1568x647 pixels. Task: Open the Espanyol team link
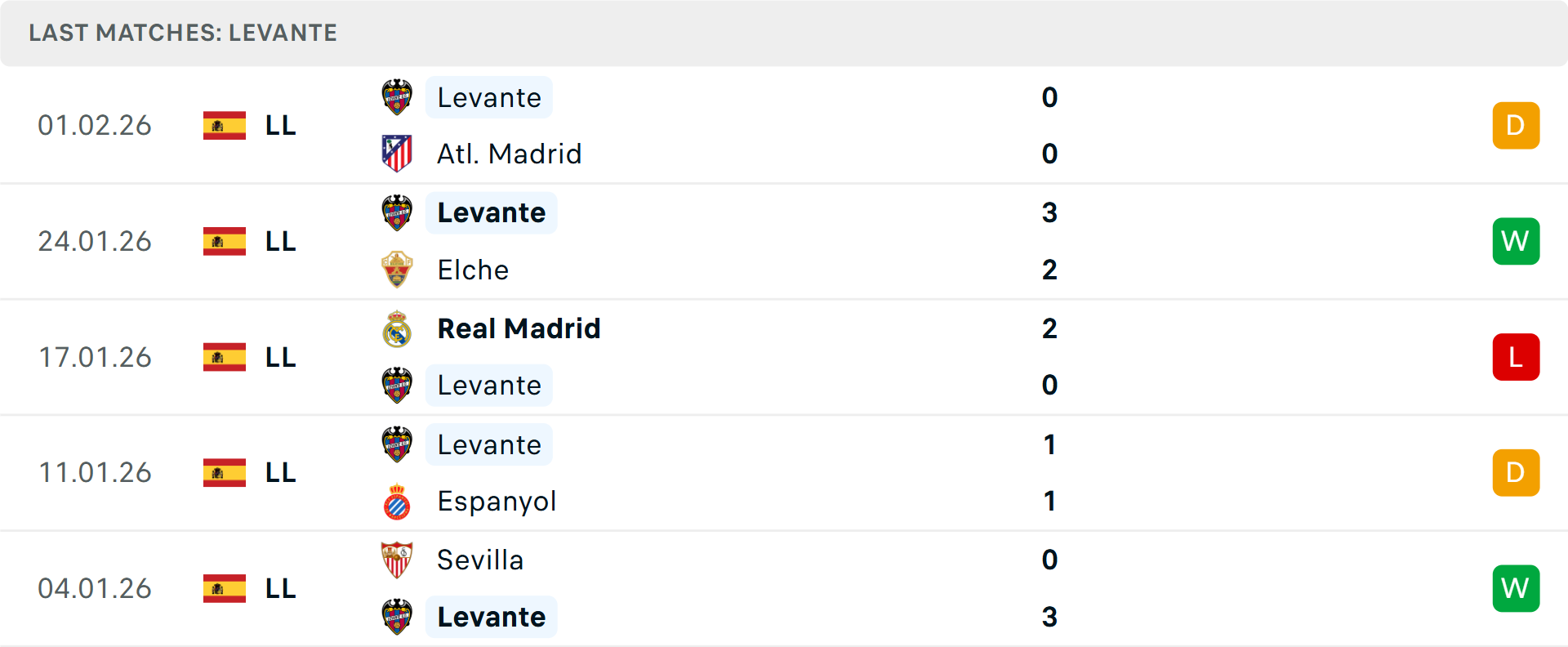497,502
